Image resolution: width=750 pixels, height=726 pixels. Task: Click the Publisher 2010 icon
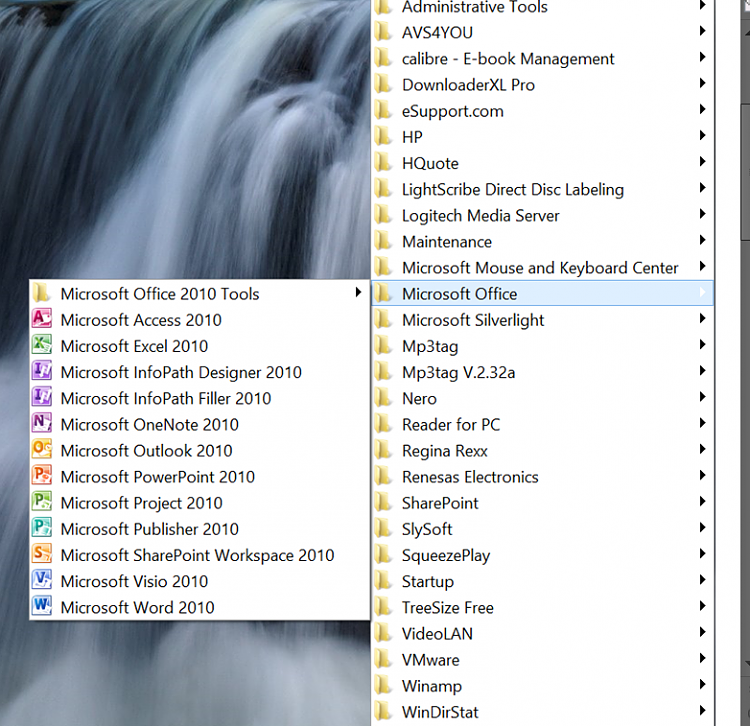tap(42, 528)
